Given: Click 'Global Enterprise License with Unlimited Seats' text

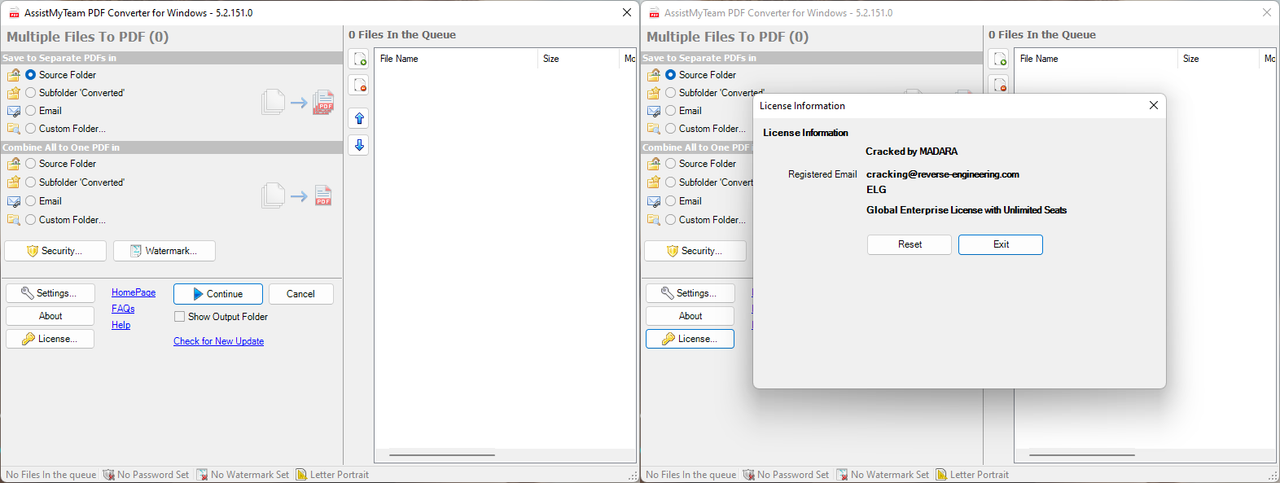Looking at the screenshot, I should coord(966,210).
